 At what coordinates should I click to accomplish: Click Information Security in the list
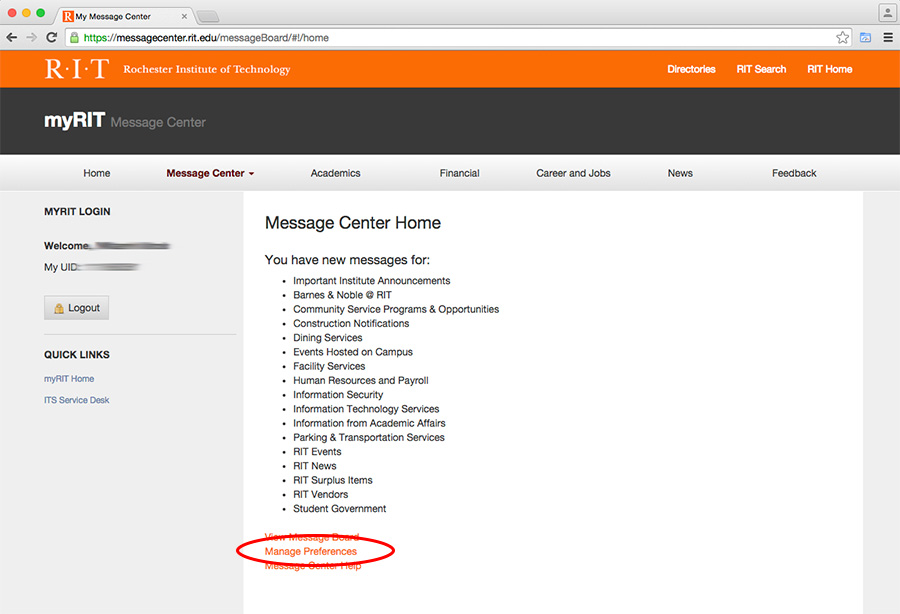point(338,395)
